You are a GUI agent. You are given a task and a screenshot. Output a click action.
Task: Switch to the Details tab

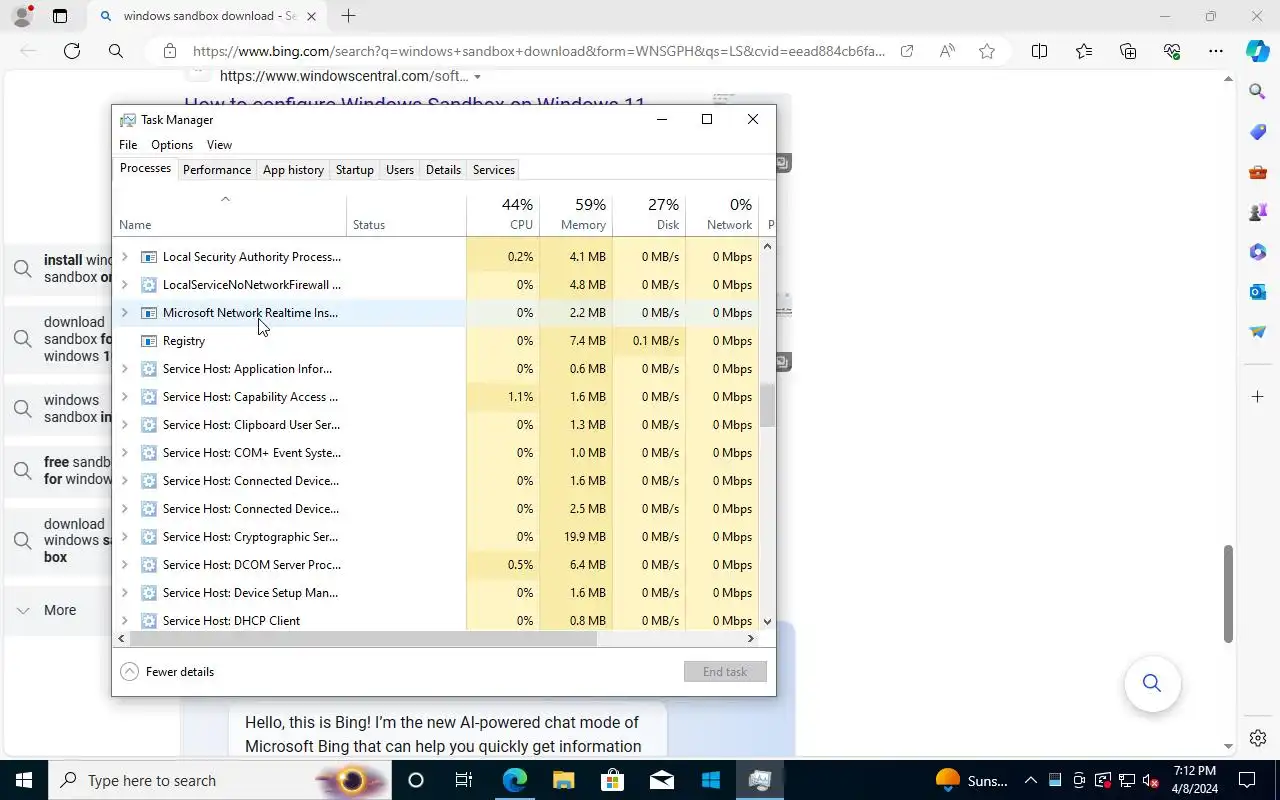click(443, 170)
